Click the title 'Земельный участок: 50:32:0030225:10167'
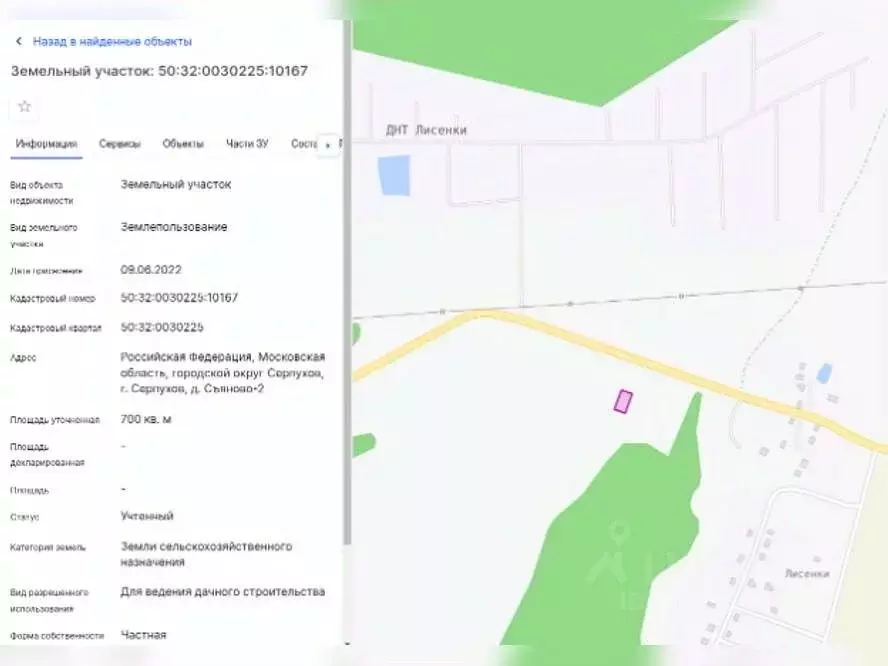Image resolution: width=888 pixels, height=666 pixels. [x=159, y=71]
